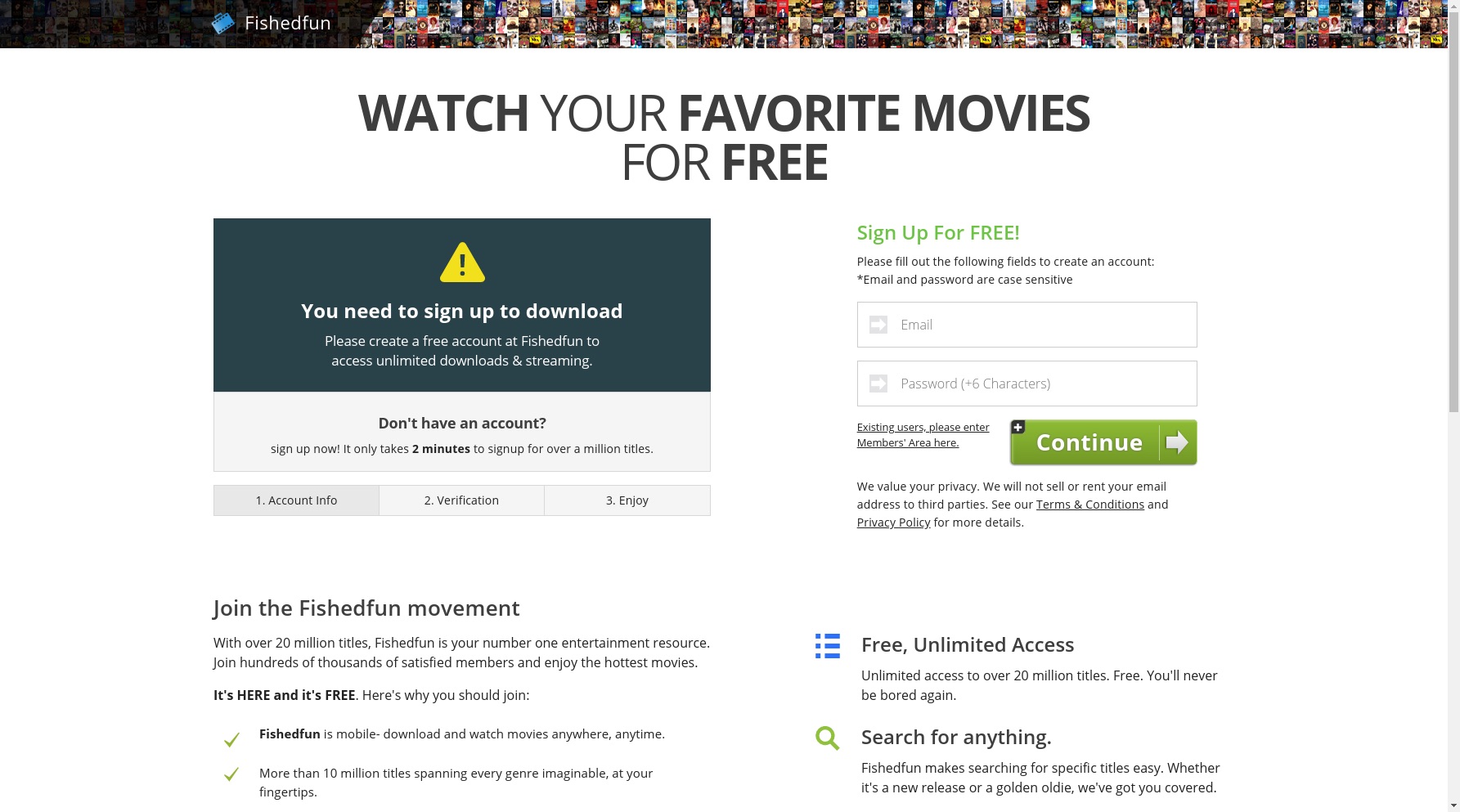Click the checkmark beside More than 10 million titles
The image size is (1460, 812).
pyautogui.click(x=231, y=774)
